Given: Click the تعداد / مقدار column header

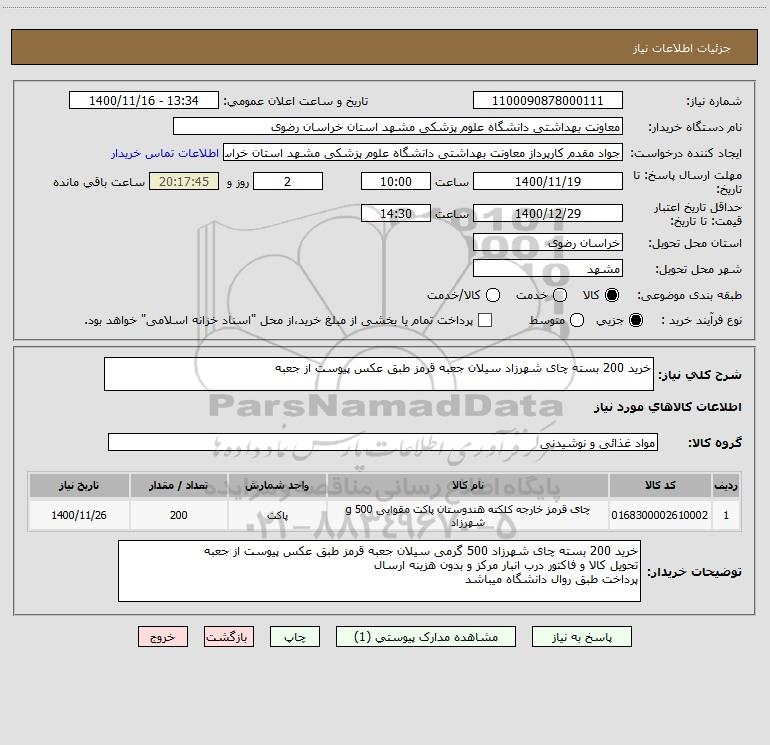Looking at the screenshot, I should (178, 485).
